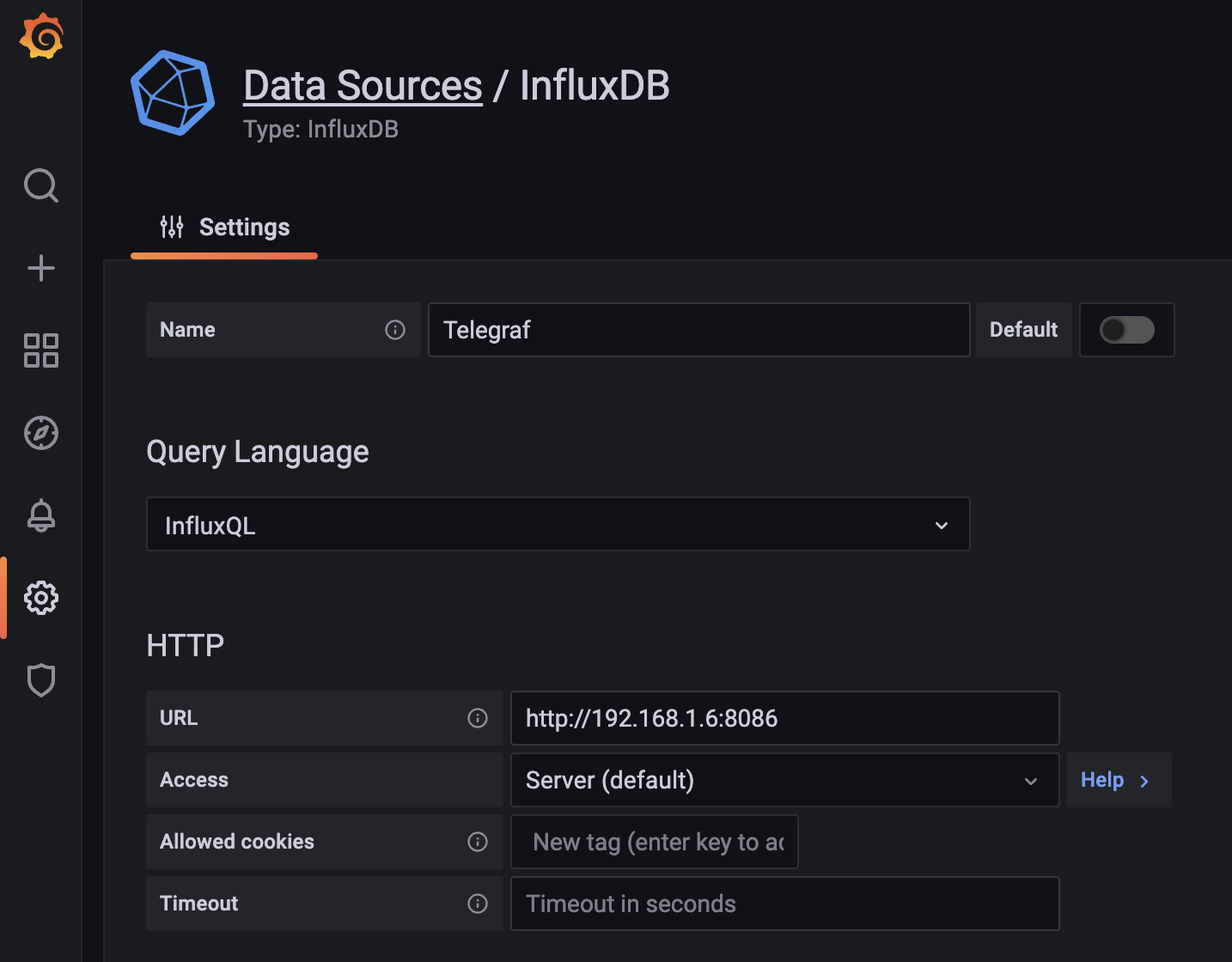
Task: Open the Explore compass icon
Action: tap(41, 433)
